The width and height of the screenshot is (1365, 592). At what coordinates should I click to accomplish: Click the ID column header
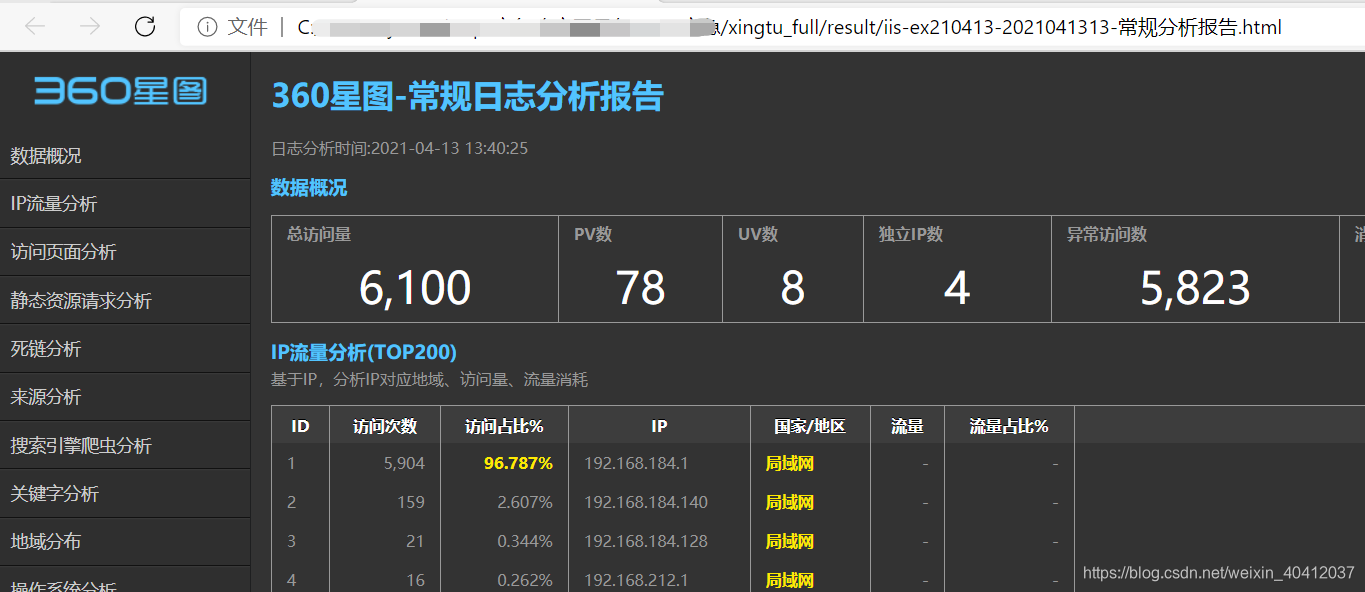tap(300, 426)
